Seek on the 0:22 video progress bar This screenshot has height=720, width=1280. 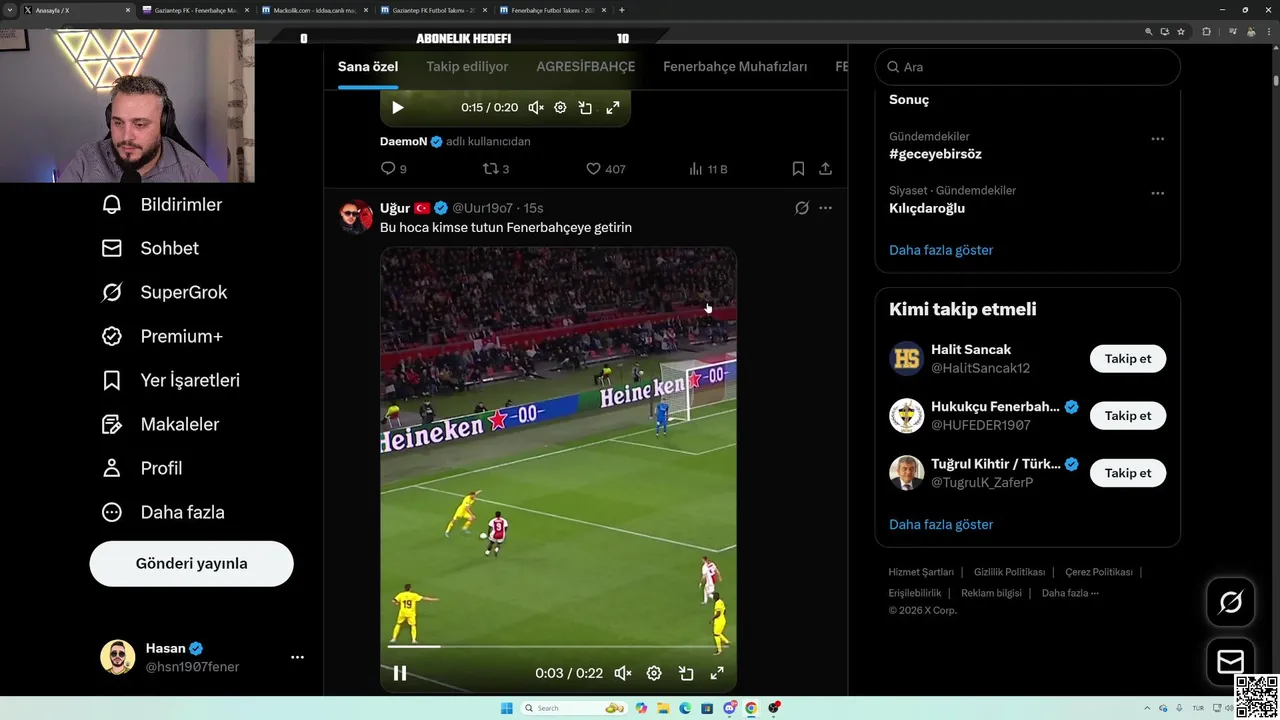pyautogui.click(x=558, y=646)
